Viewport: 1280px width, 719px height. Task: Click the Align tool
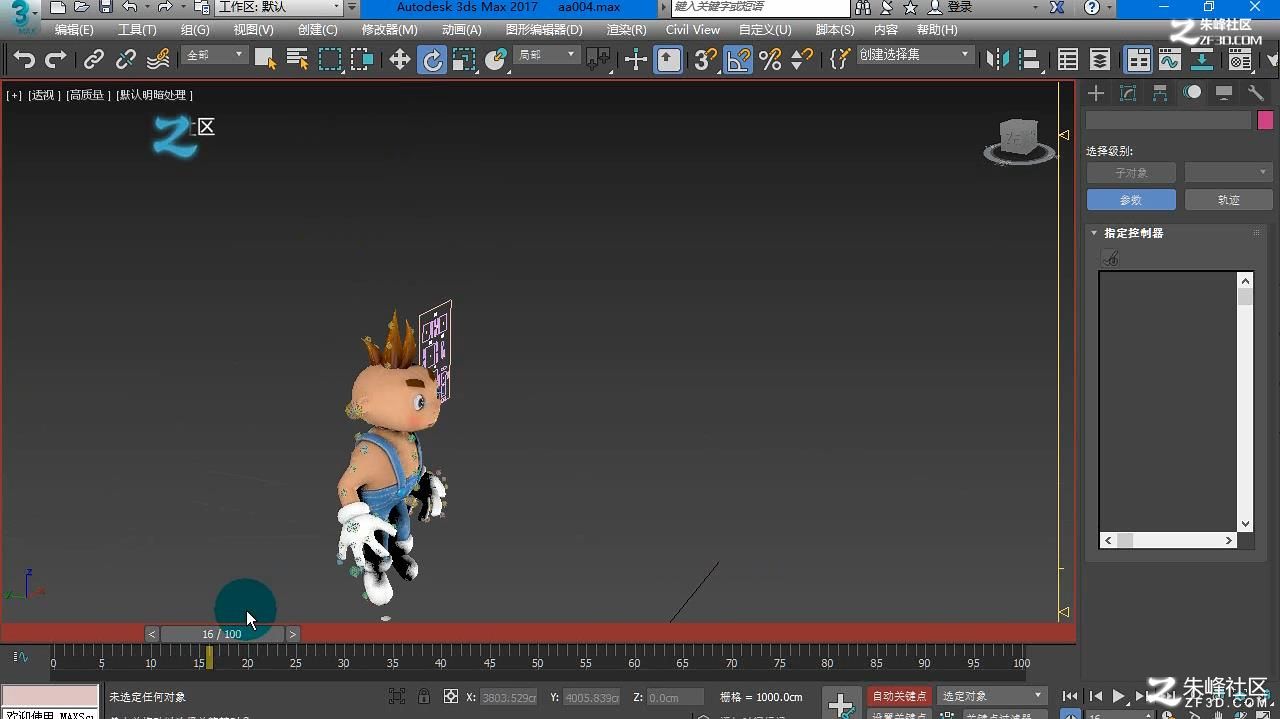coord(1030,60)
